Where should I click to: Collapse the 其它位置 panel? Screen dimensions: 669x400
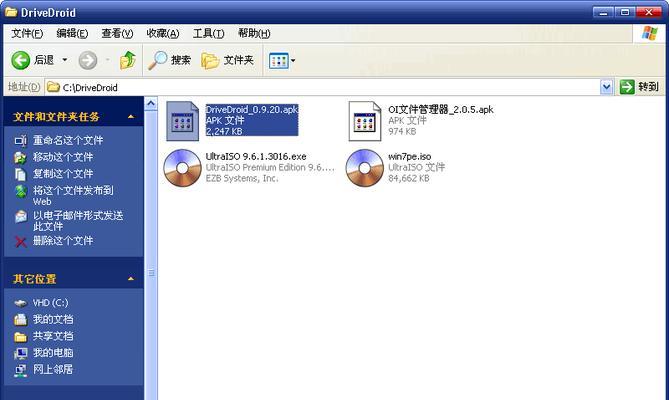click(x=131, y=279)
